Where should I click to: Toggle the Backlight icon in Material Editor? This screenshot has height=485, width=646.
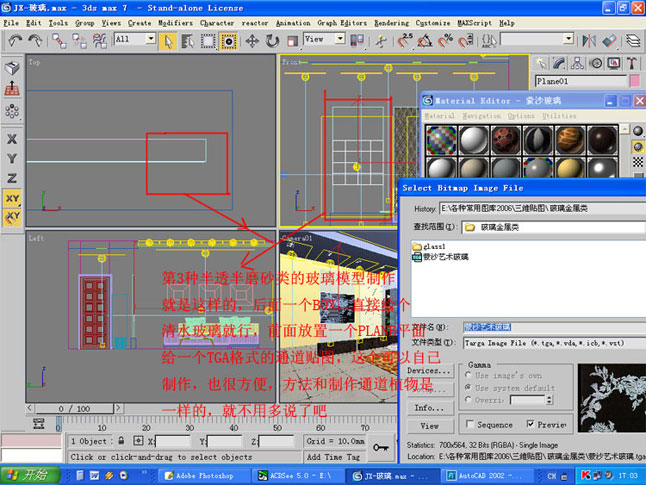pyautogui.click(x=638, y=146)
